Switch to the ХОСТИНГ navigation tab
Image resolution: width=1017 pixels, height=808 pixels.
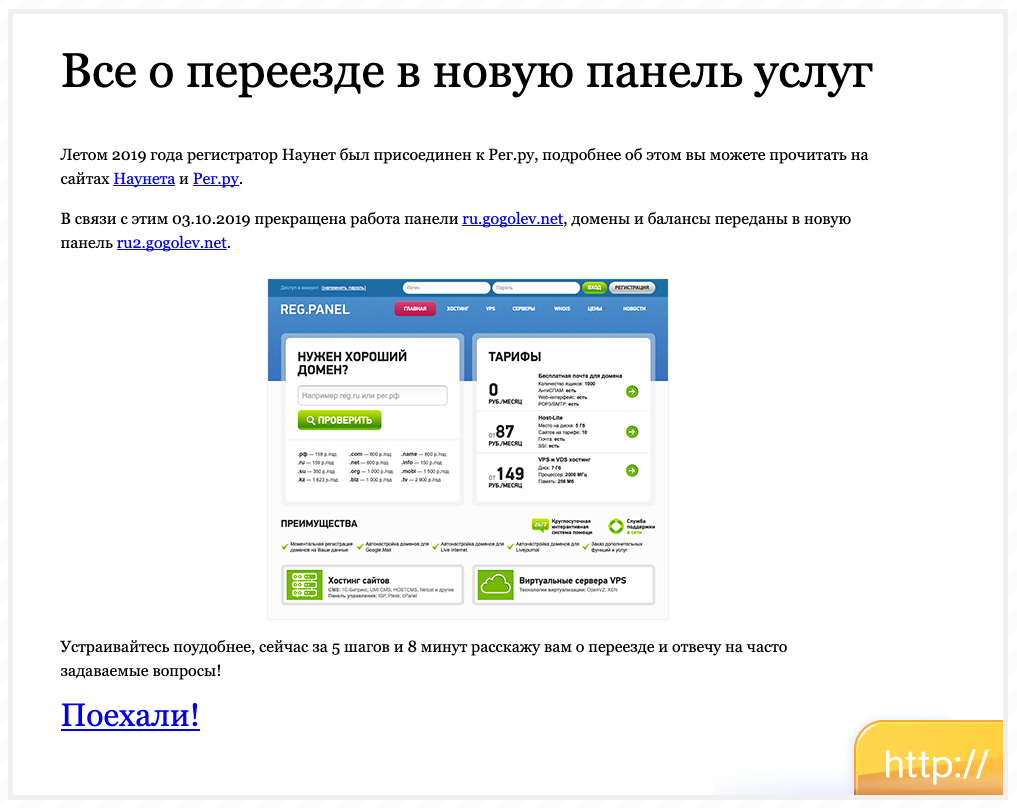point(458,309)
